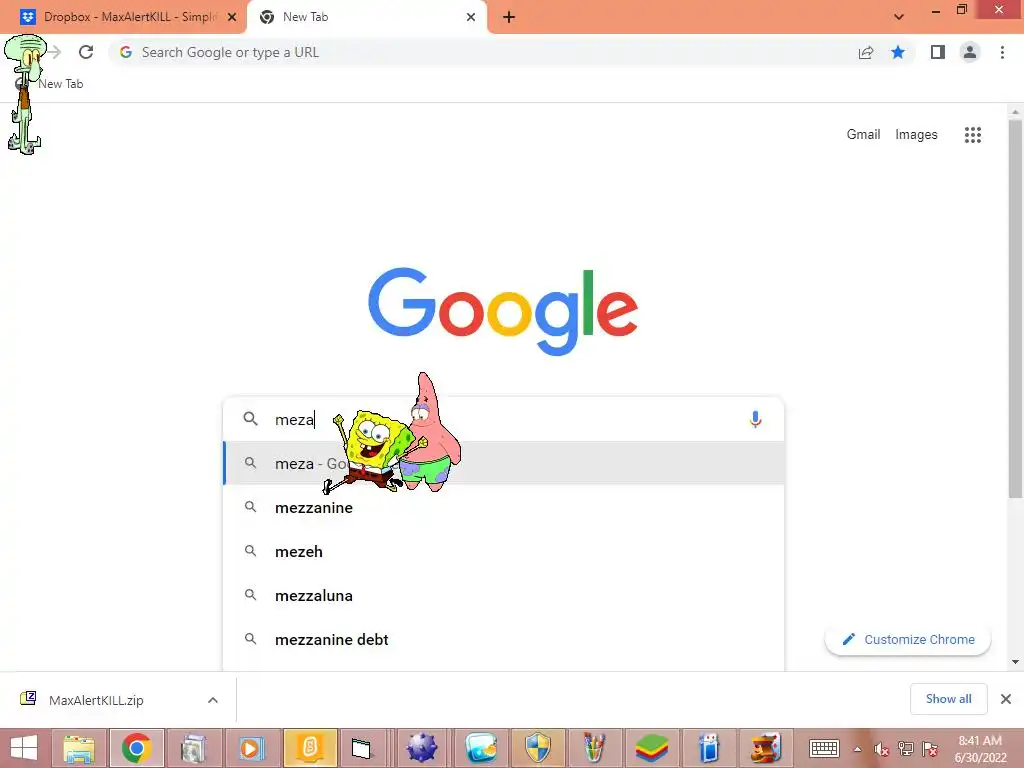Screen dimensions: 1024x768
Task: Select the mezzaluna suggestion
Action: coord(504,596)
